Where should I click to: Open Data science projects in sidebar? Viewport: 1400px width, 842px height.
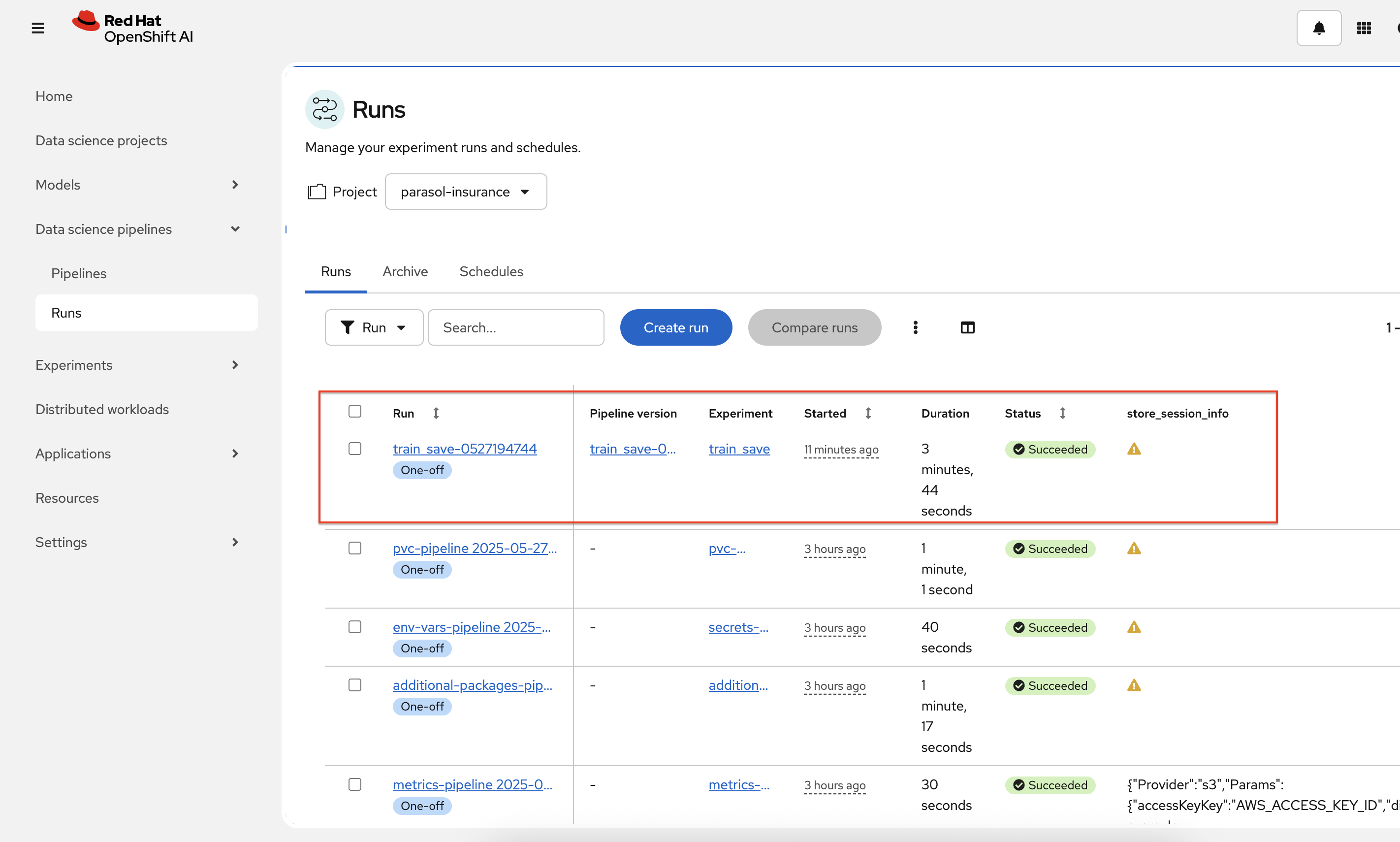point(101,140)
